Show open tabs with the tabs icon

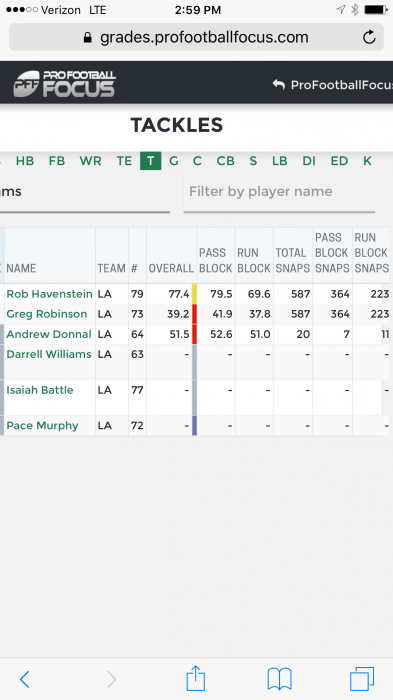(x=362, y=679)
